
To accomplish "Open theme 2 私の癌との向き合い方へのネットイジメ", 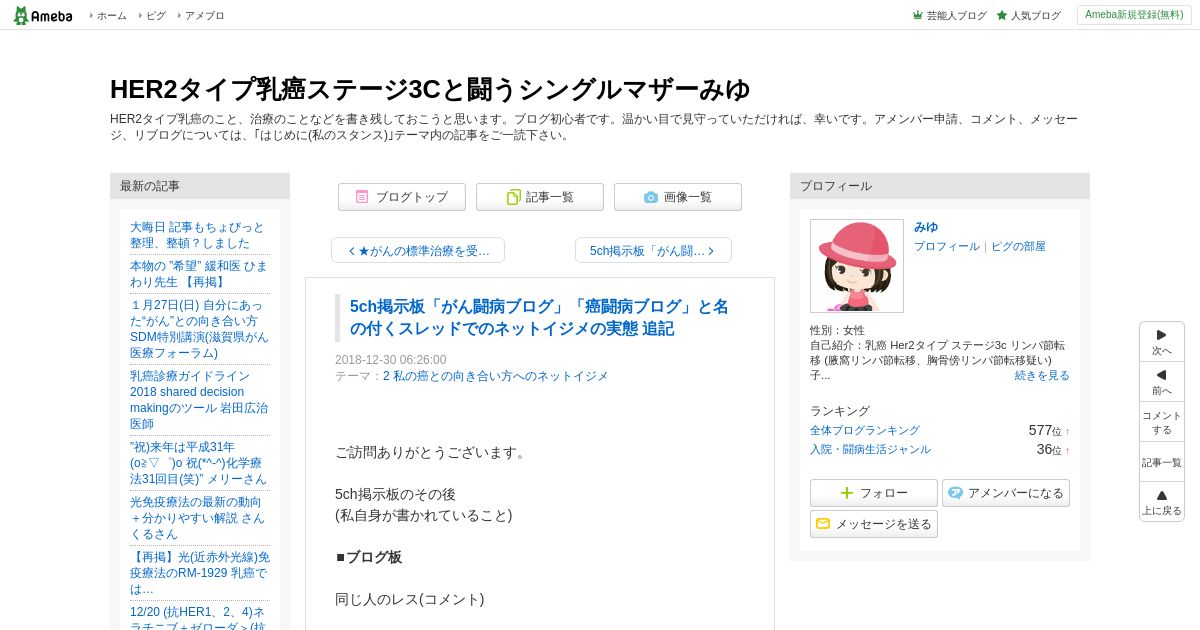I will pos(496,376).
